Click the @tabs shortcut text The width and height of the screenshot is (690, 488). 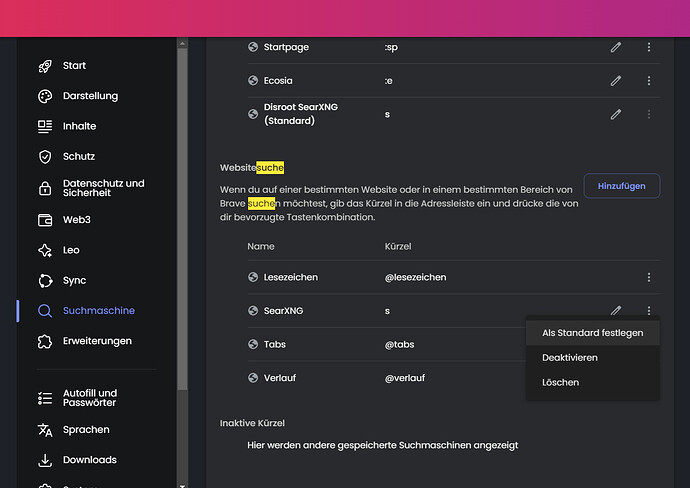(x=400, y=345)
